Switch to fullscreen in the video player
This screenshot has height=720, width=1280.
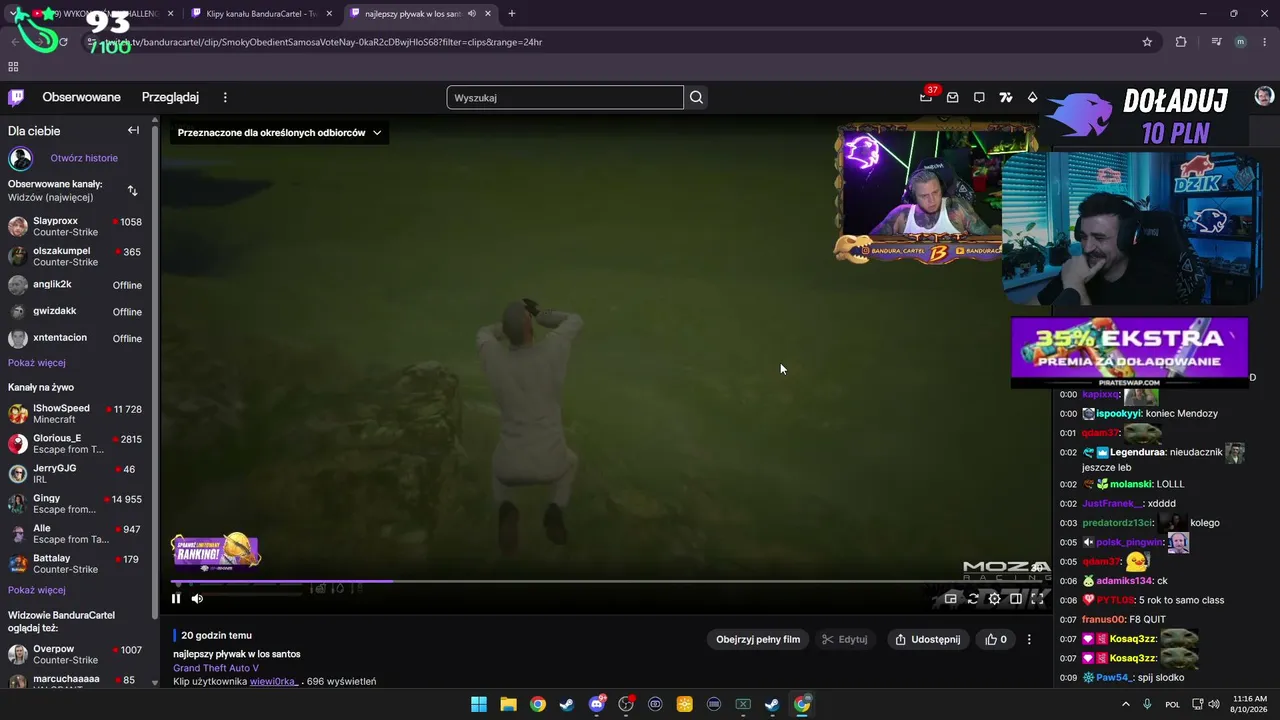[1037, 599]
